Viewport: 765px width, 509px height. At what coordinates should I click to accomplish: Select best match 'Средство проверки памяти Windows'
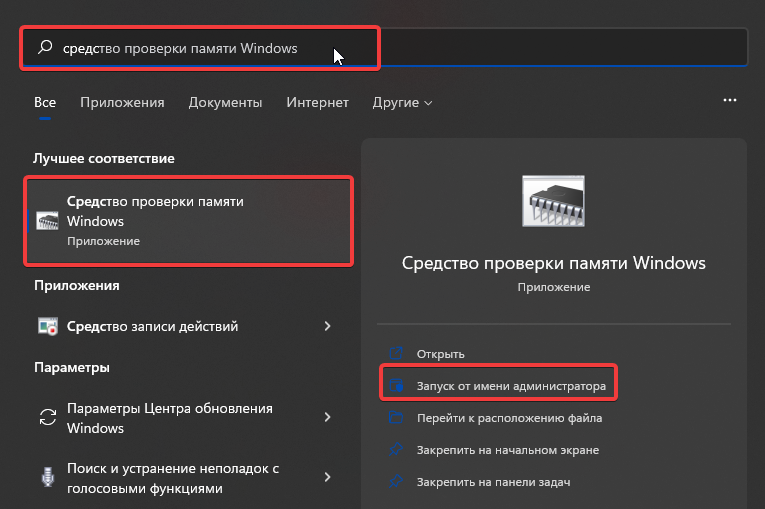point(189,221)
